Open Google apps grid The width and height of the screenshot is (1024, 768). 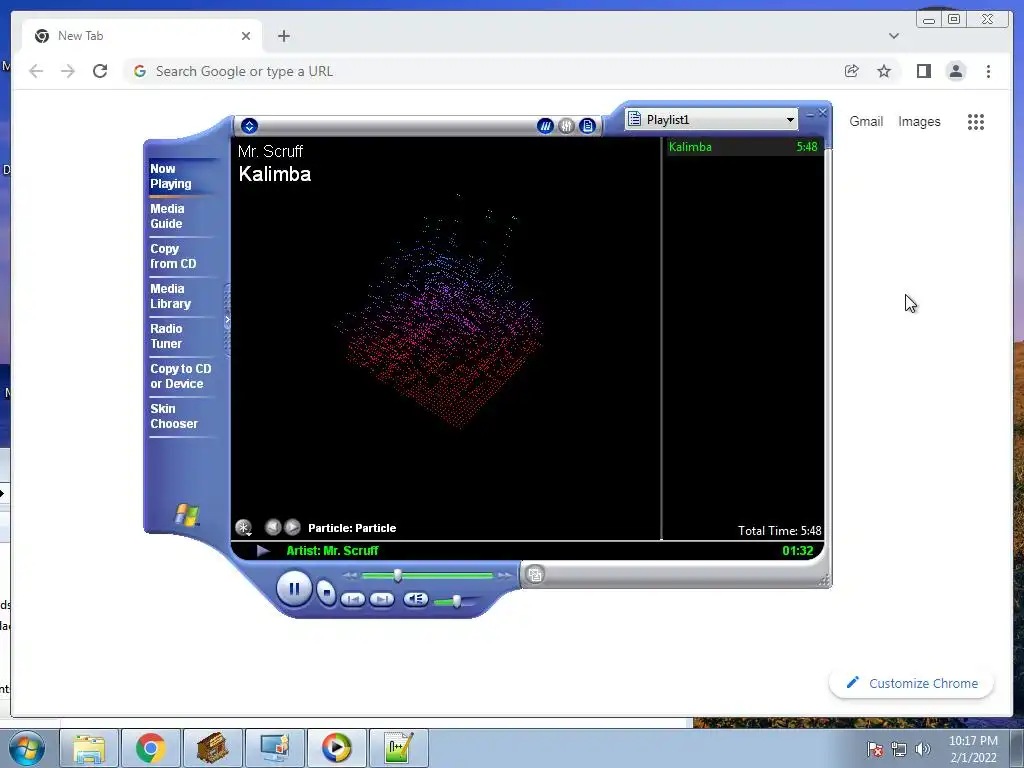point(976,121)
